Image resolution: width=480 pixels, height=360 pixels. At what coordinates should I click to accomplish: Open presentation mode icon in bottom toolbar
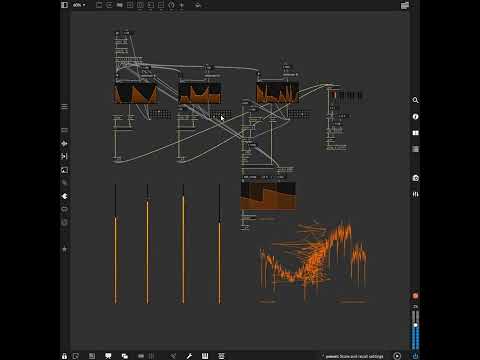coord(108,356)
